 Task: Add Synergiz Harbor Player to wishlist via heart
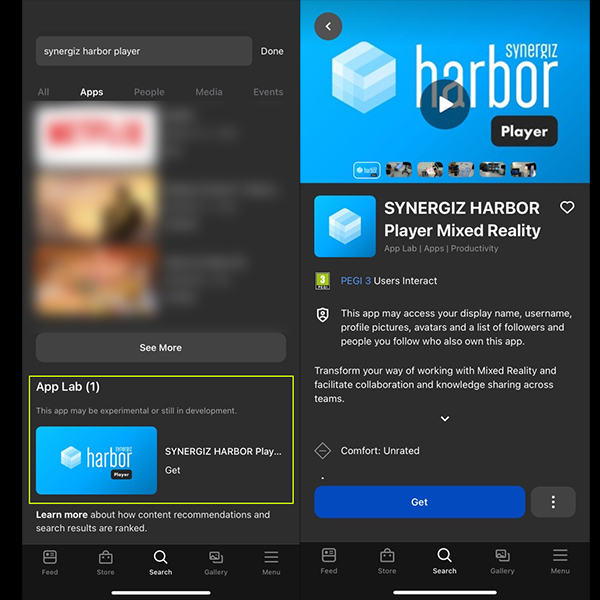pyautogui.click(x=567, y=208)
